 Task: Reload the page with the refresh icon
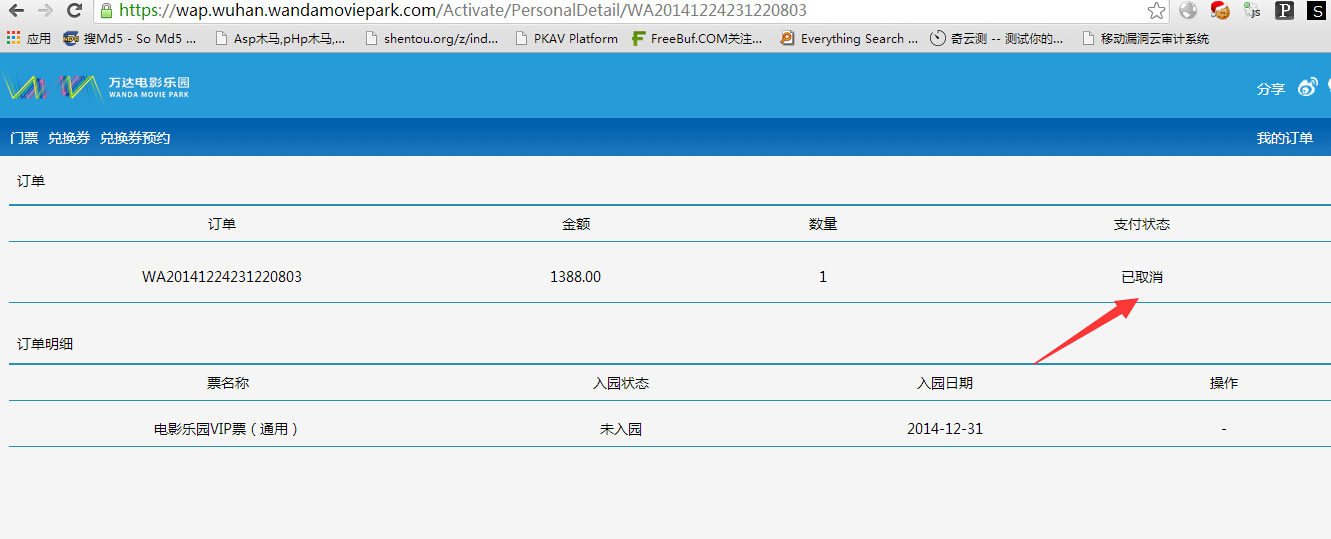74,11
